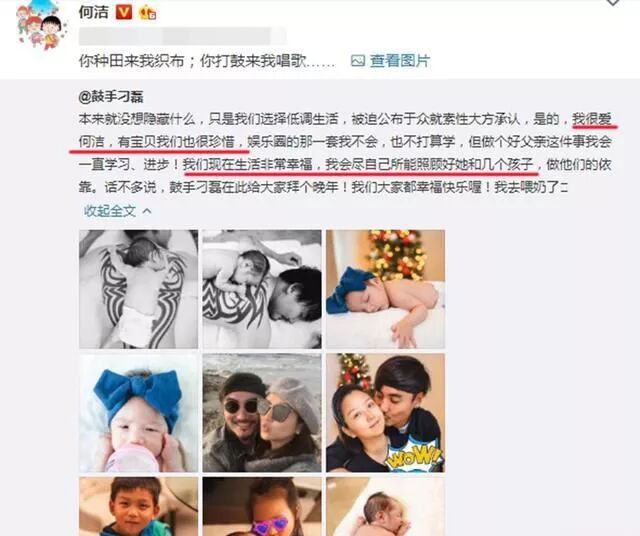This screenshot has width=640, height=536.
Task: Open @鼓手刁磊 mention link
Action: 111,97
